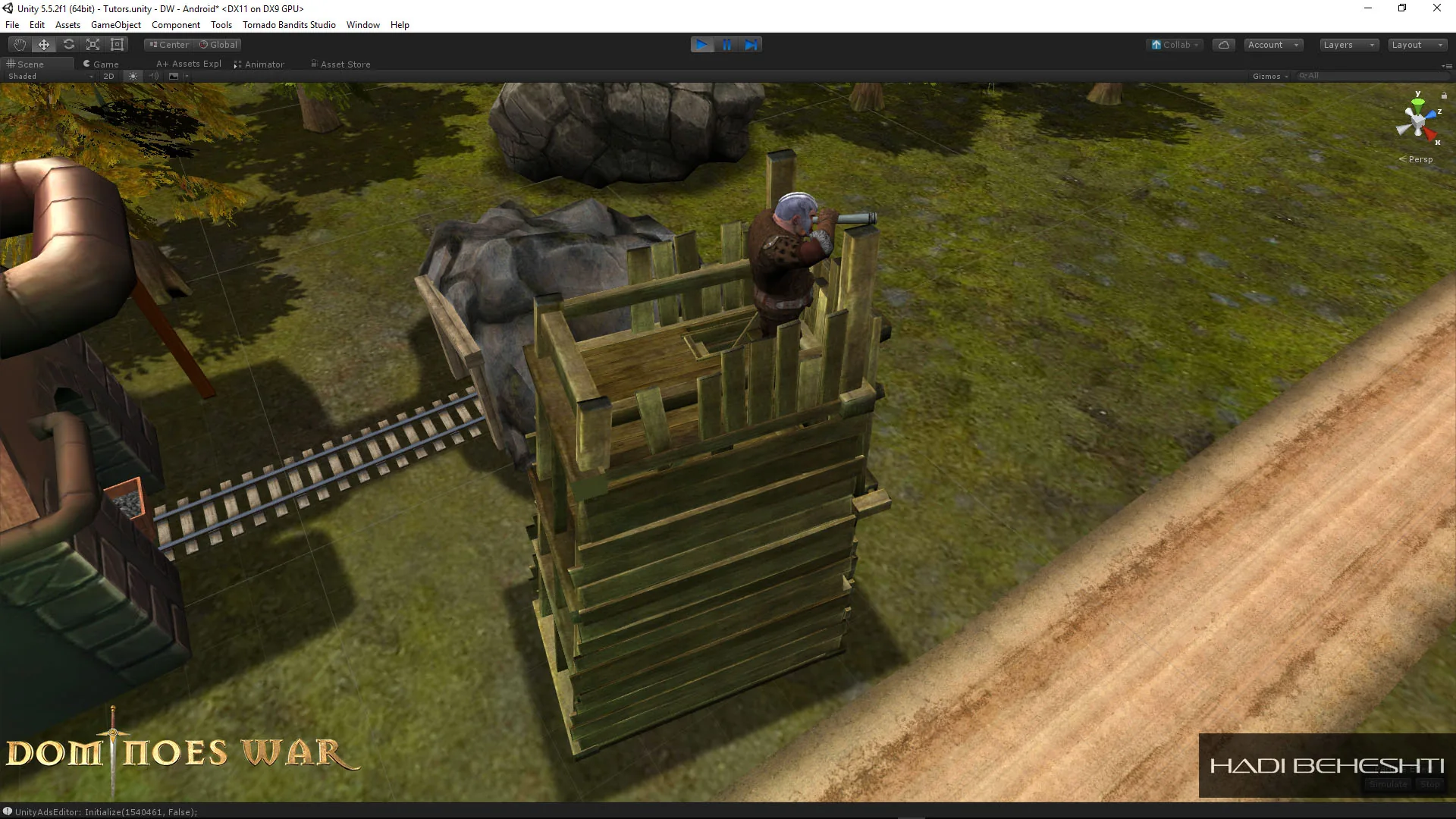Screen dimensions: 1456x819
Task: Open the Window menu
Action: pyautogui.click(x=363, y=25)
